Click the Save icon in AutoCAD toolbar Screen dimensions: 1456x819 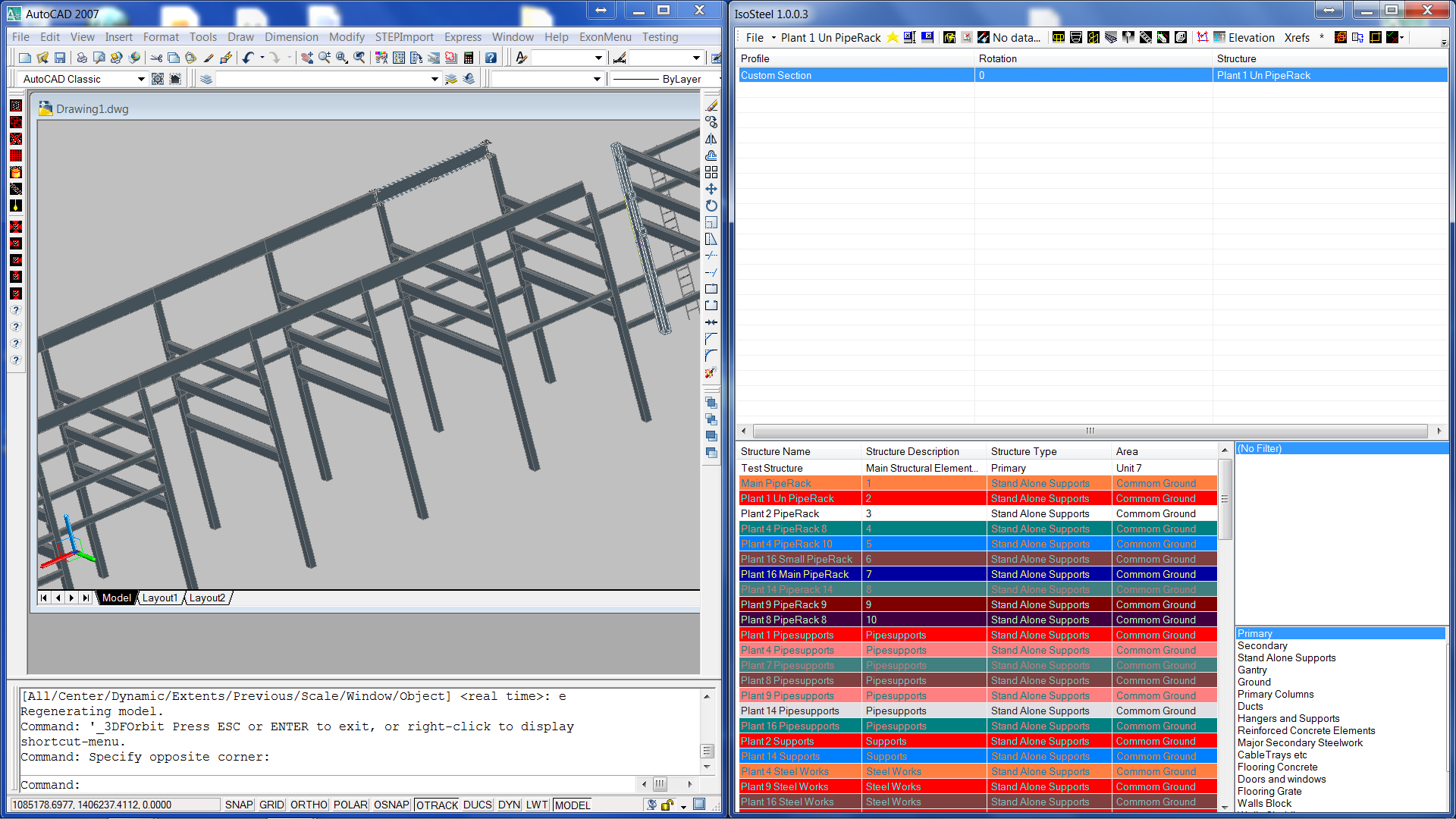pyautogui.click(x=60, y=58)
